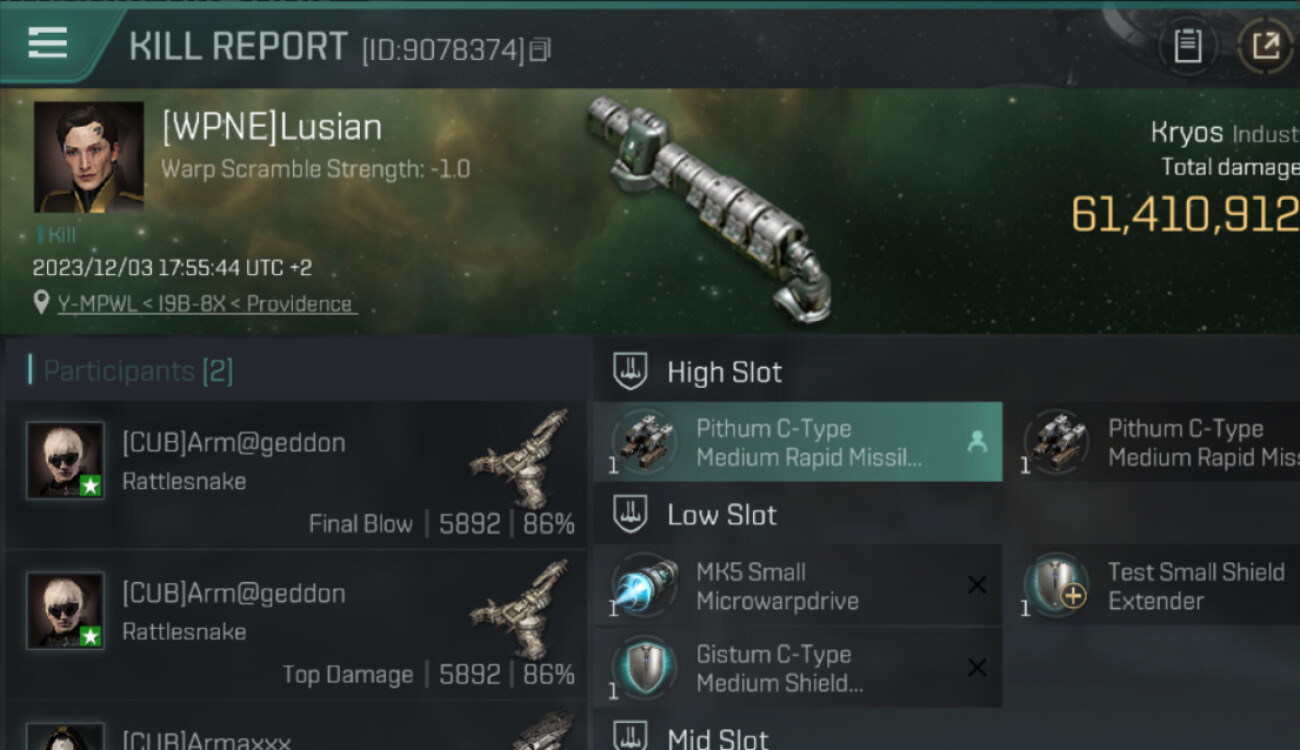
Task: Click the Low Slot section icon
Action: pos(630,515)
